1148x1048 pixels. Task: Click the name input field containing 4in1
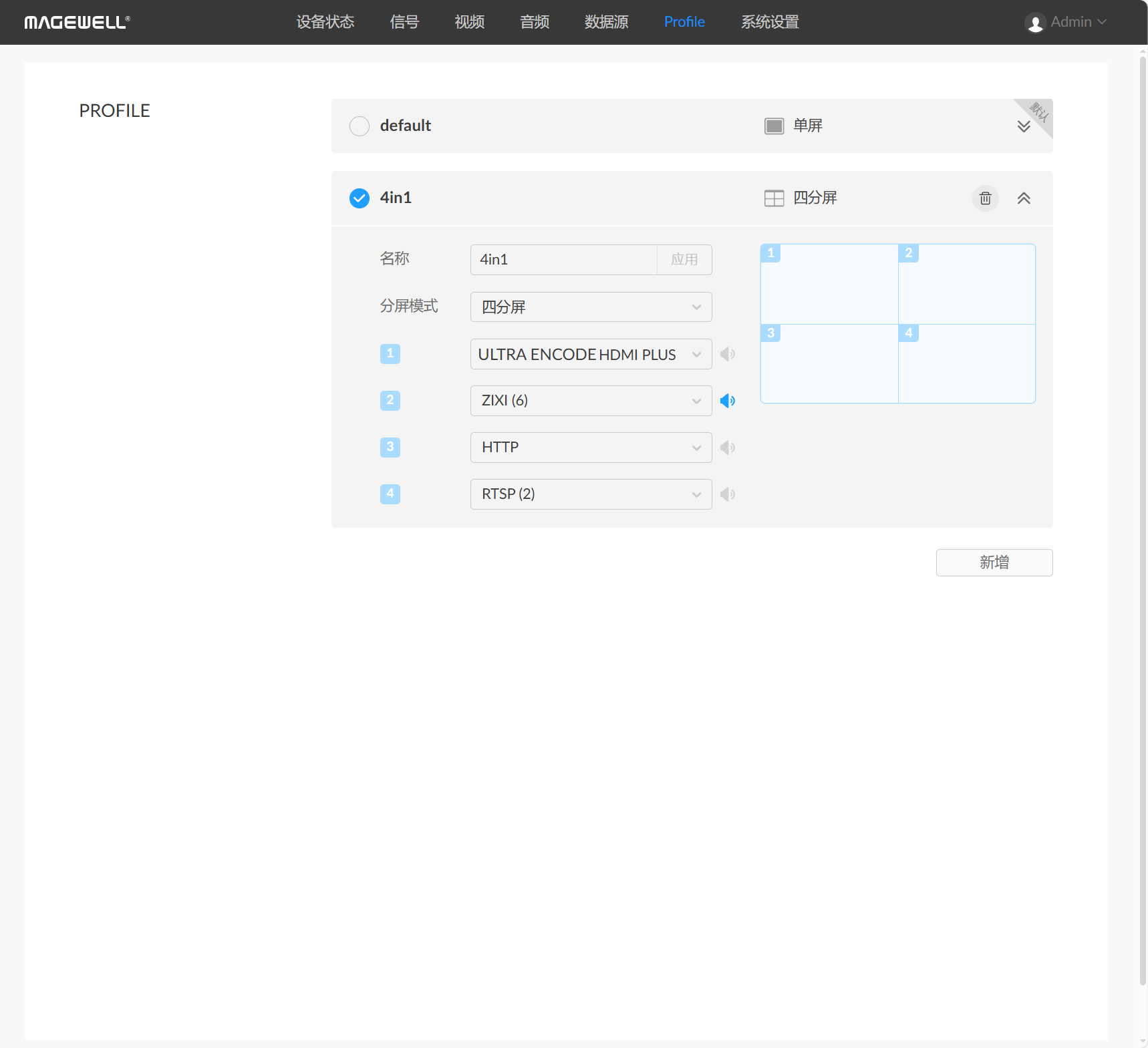click(563, 260)
